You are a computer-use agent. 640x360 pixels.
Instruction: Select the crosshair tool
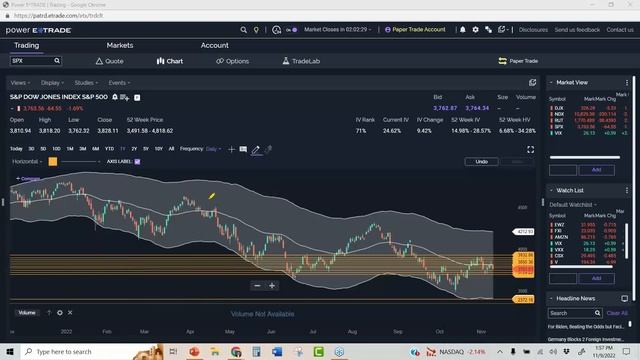click(231, 149)
